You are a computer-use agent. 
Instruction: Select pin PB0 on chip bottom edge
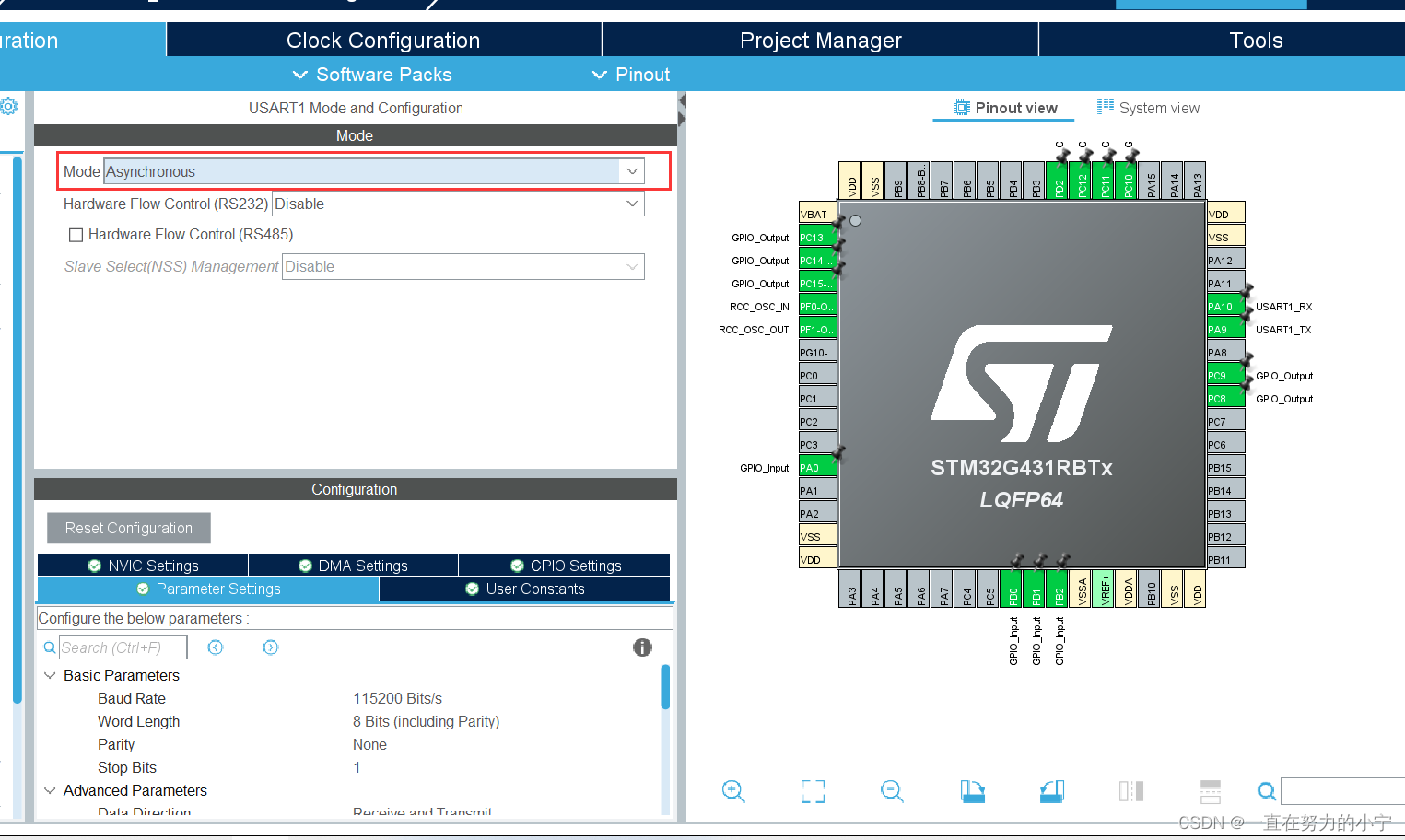(1012, 589)
